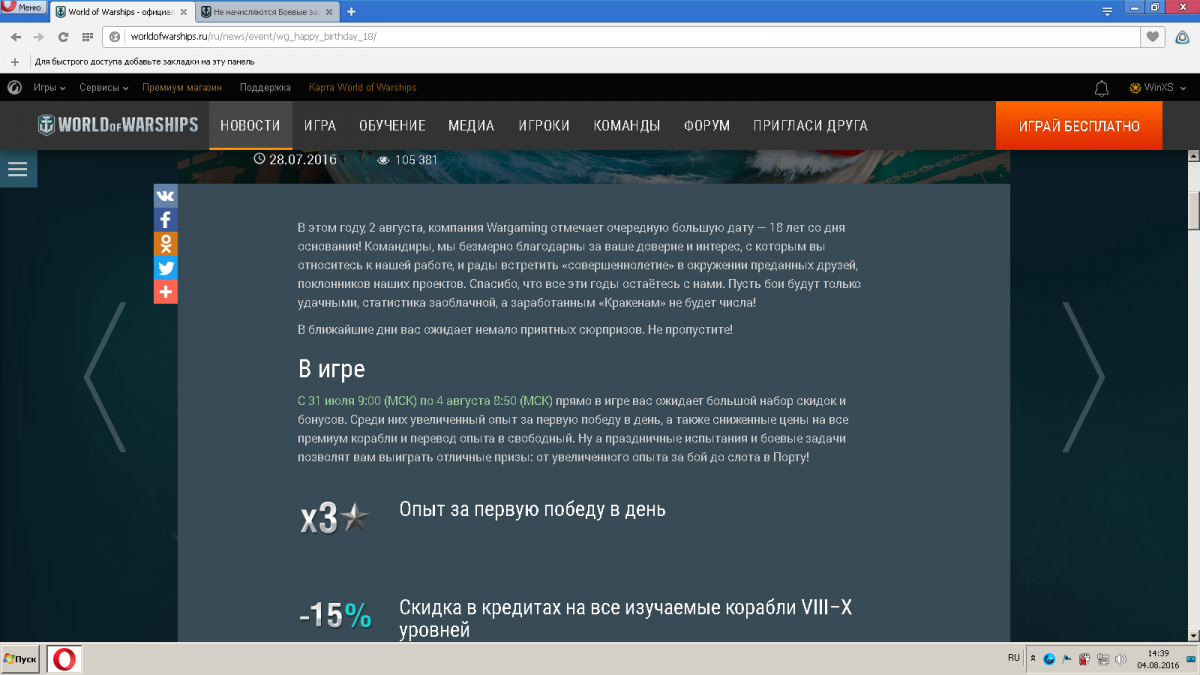
Task: Open the hamburger side menu
Action: [18, 169]
